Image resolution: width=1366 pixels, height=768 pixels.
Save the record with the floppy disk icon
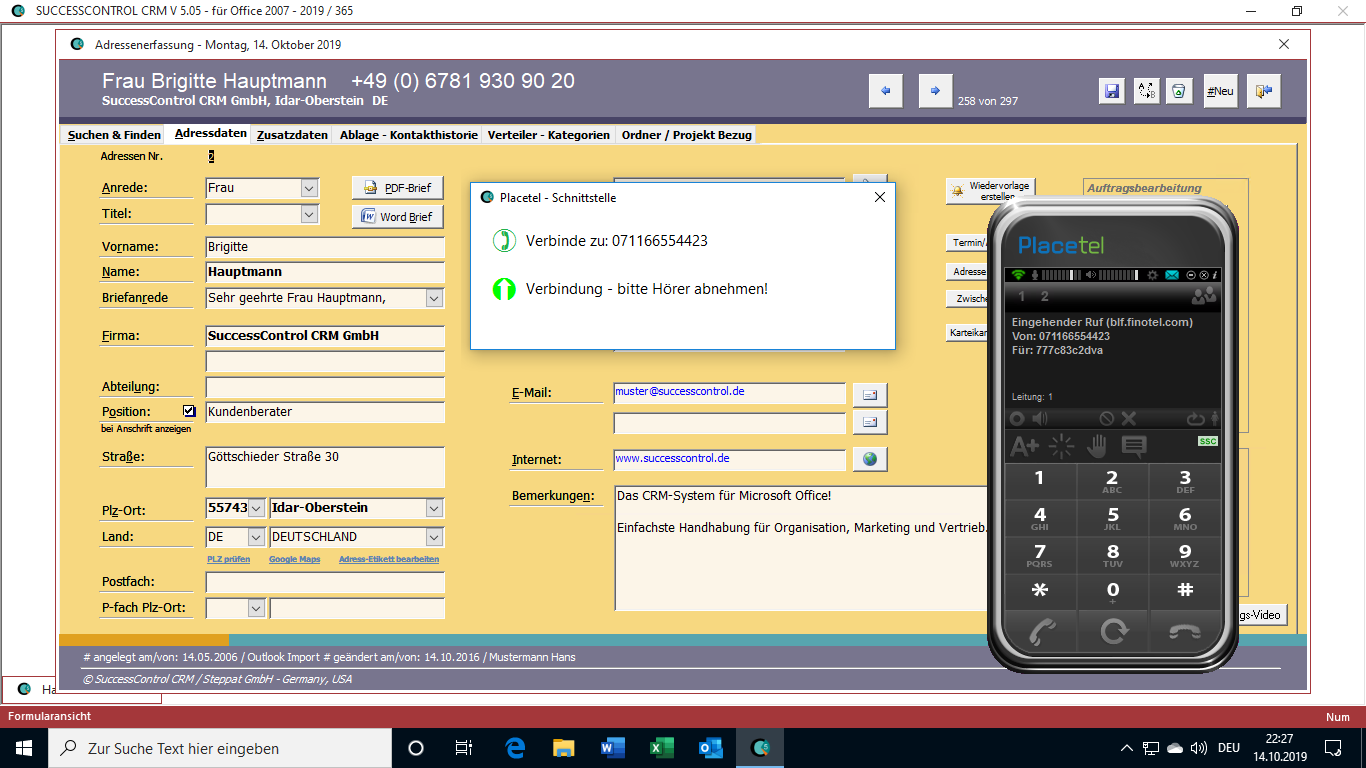tap(1111, 91)
